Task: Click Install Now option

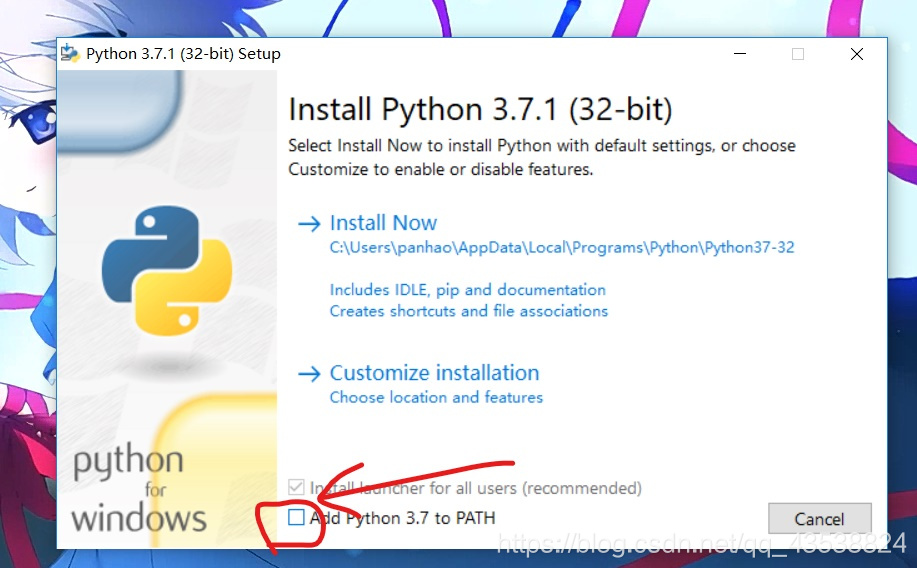Action: point(383,223)
